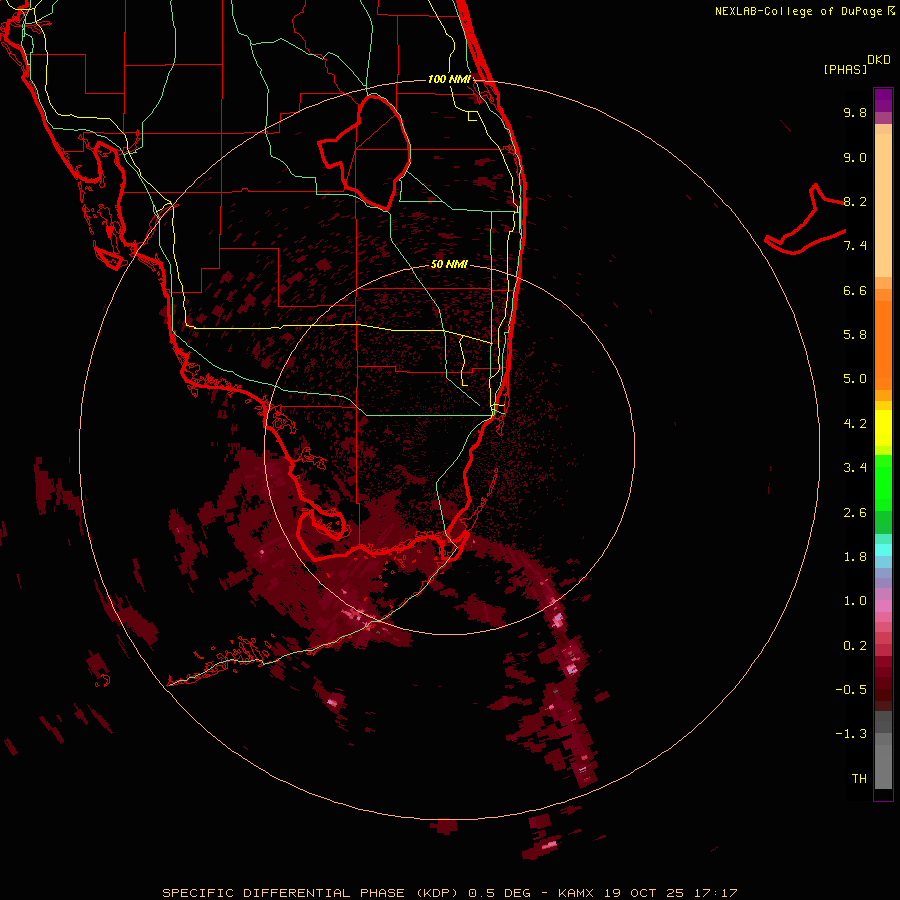
Task: Click the [PHAS] legend unit label
Action: [x=845, y=69]
